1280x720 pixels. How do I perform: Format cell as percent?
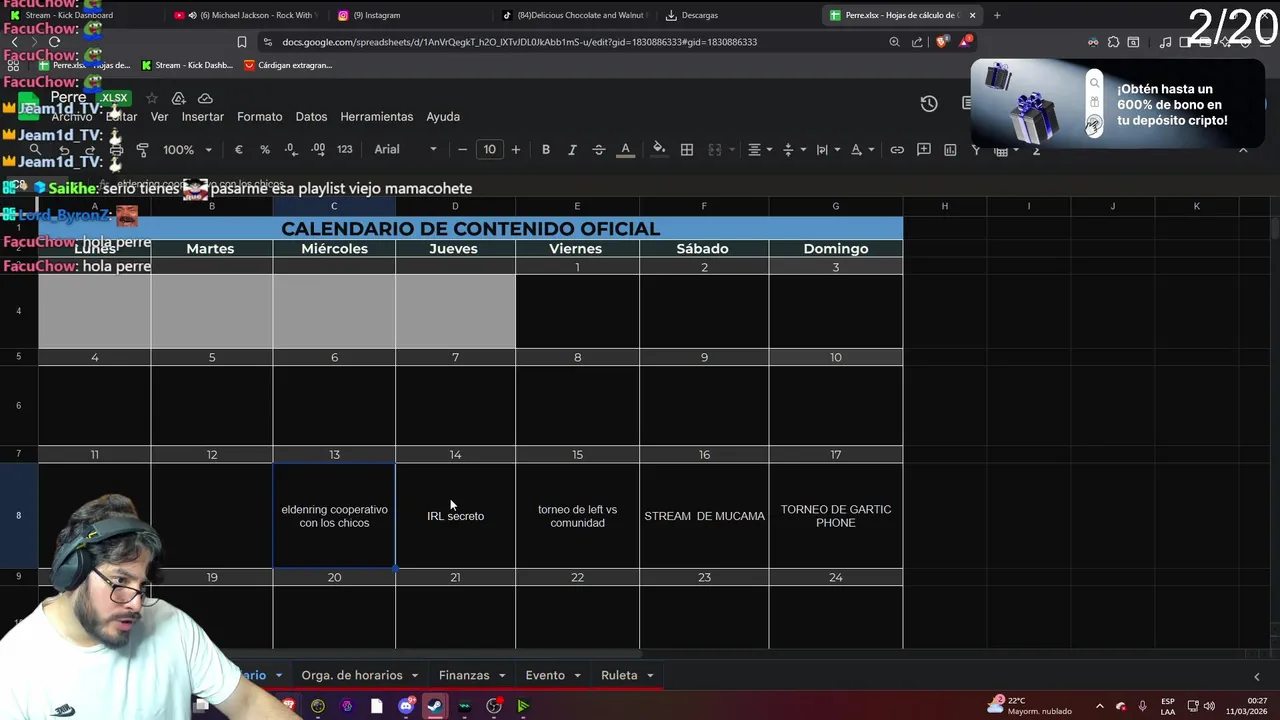(x=265, y=149)
